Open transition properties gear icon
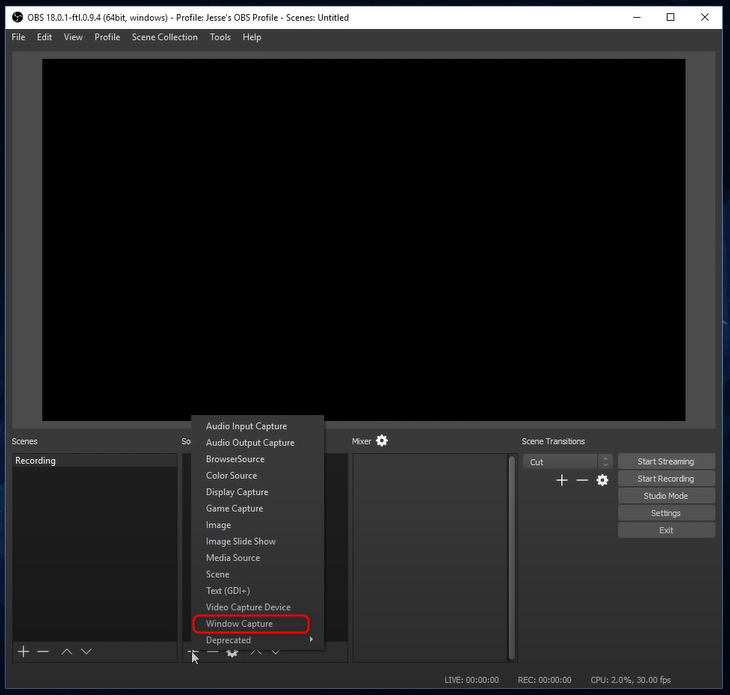The height and width of the screenshot is (695, 730). (602, 480)
